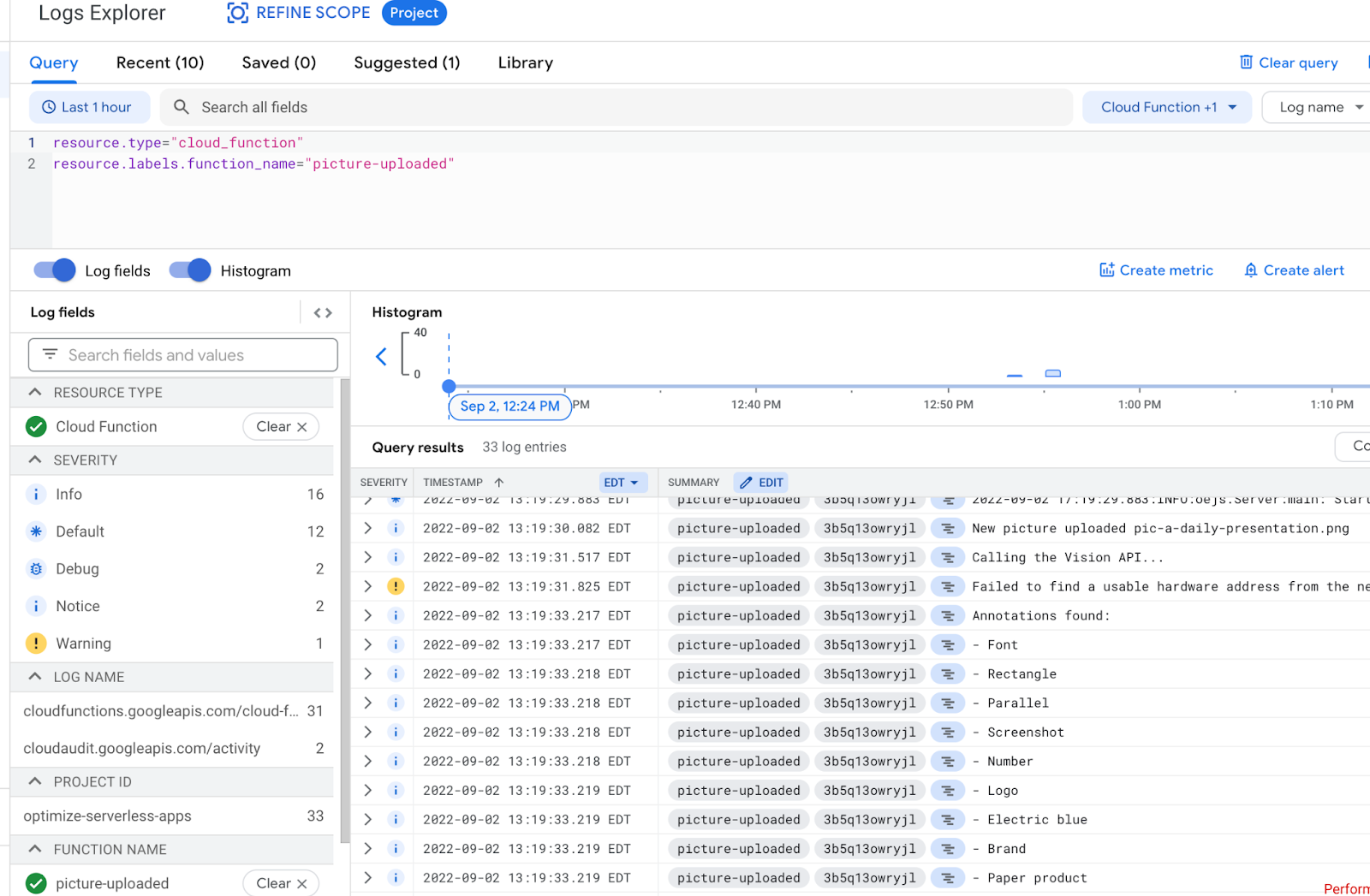Open the Cloud Function +1 dropdown
This screenshot has width=1370, height=896.
click(x=1166, y=107)
